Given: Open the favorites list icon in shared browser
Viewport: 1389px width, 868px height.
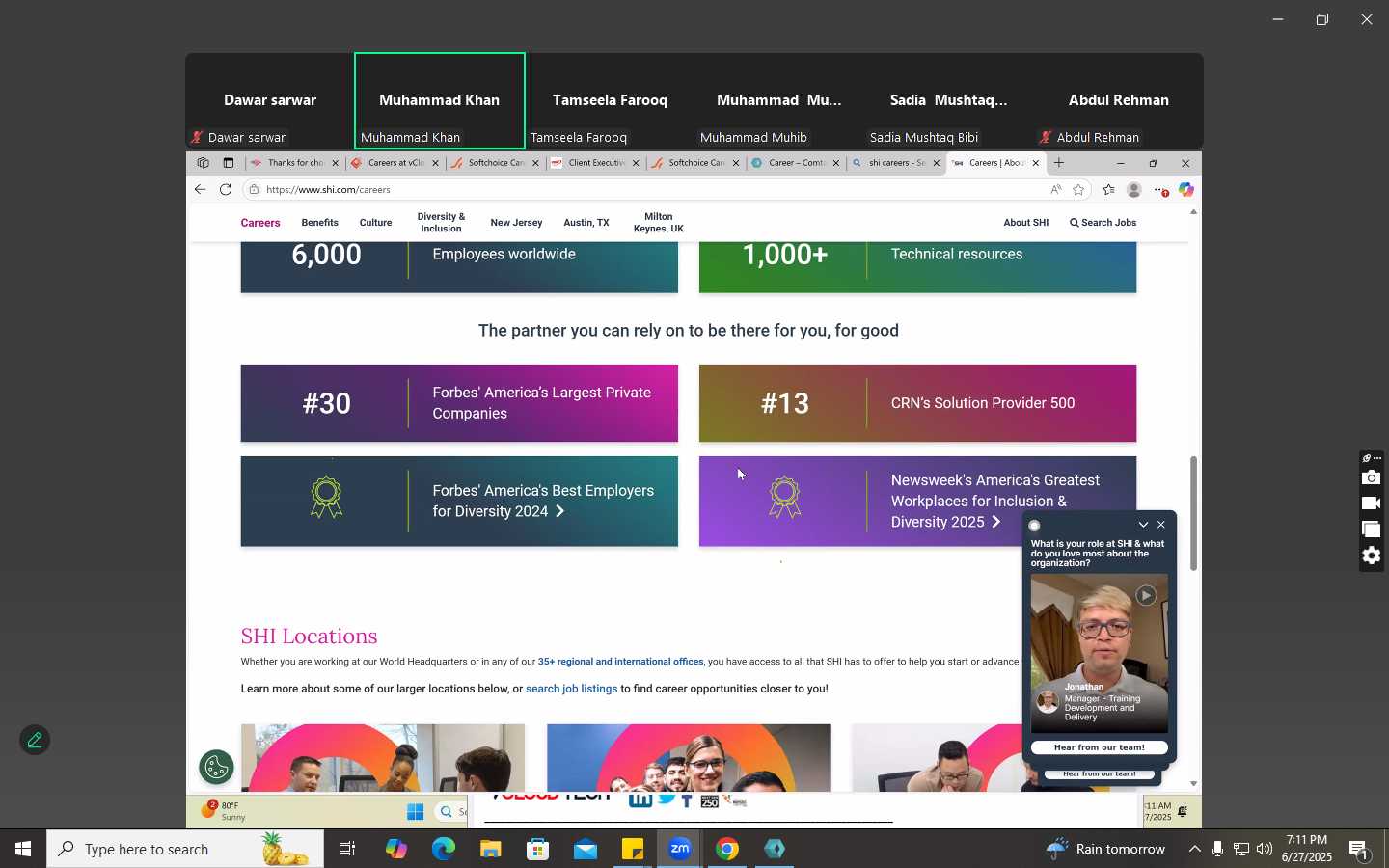Looking at the screenshot, I should tap(1108, 190).
